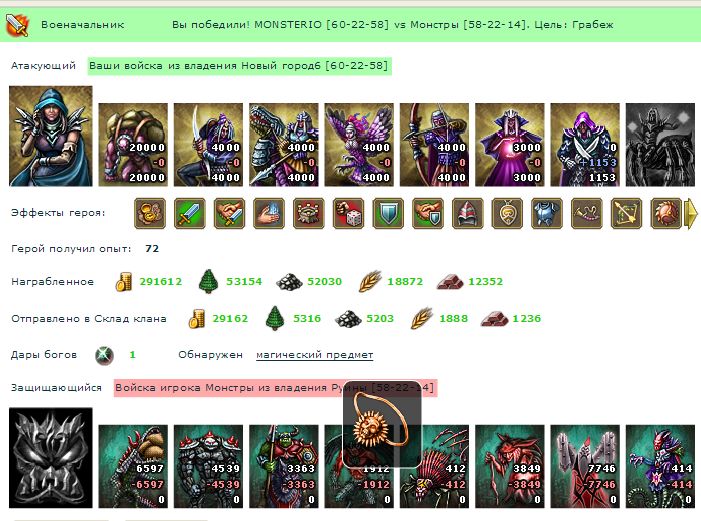This screenshot has height=521, width=701.
Task: Expand more hero effects with yellow arrow
Action: pyautogui.click(x=691, y=214)
